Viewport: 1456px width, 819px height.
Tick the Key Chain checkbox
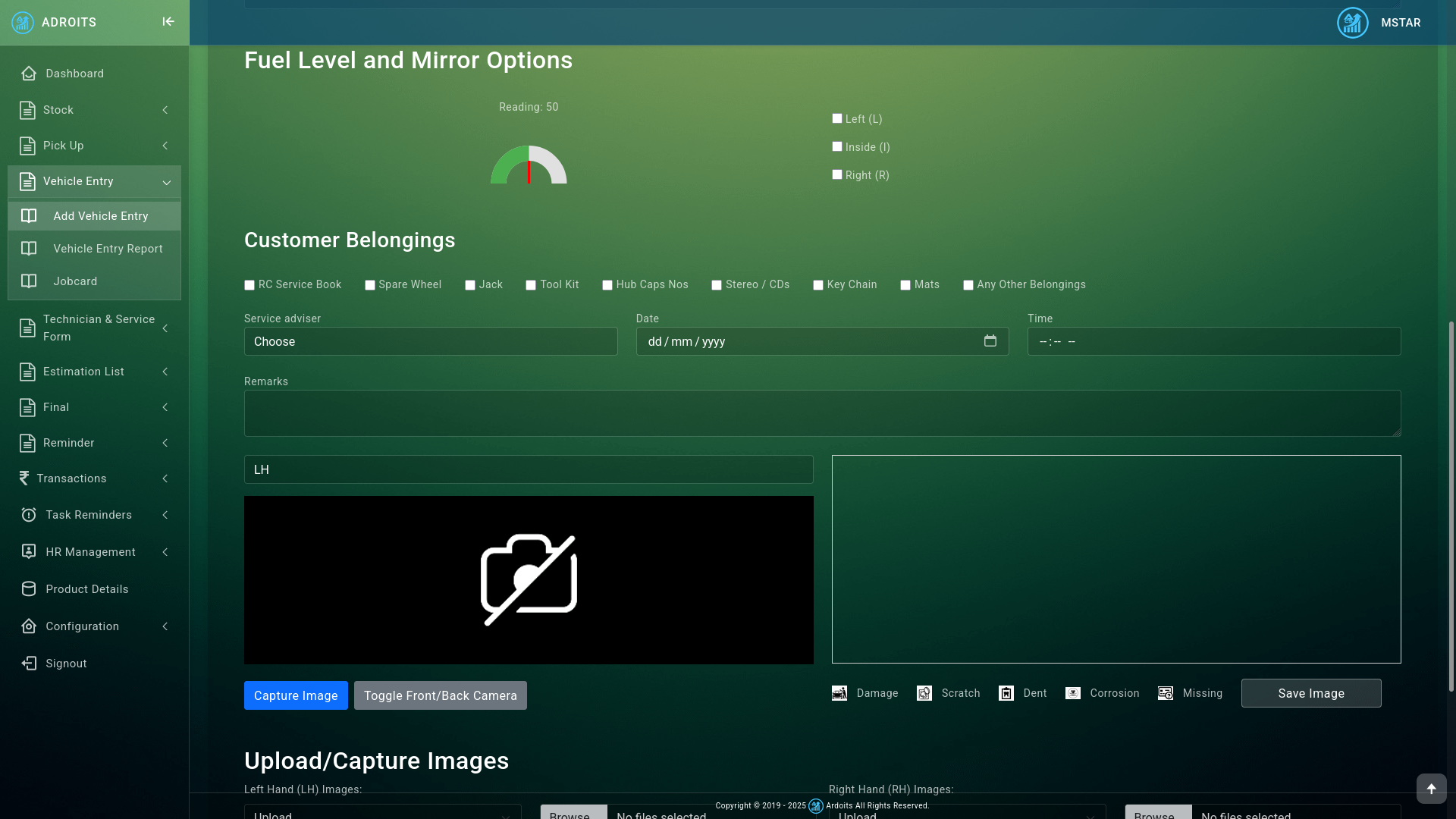(818, 285)
